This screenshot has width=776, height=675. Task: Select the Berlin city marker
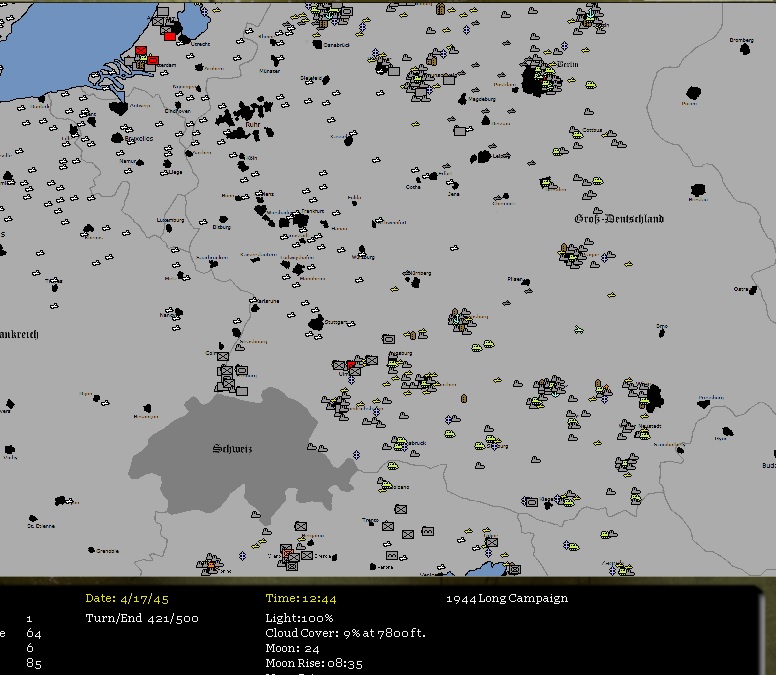[x=534, y=82]
